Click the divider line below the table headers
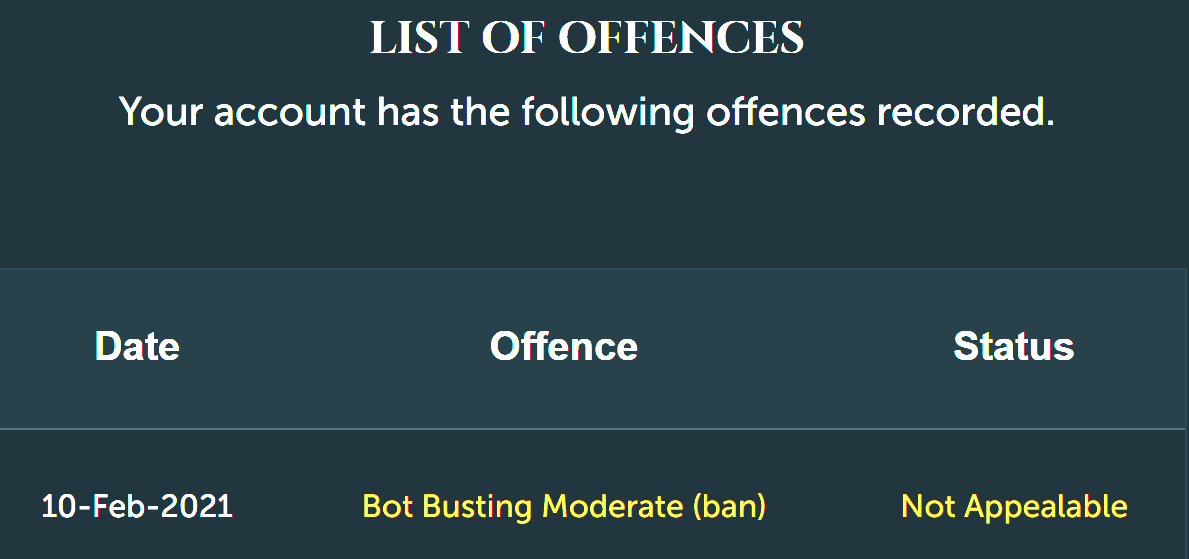Image resolution: width=1189 pixels, height=559 pixels. click(x=592, y=429)
